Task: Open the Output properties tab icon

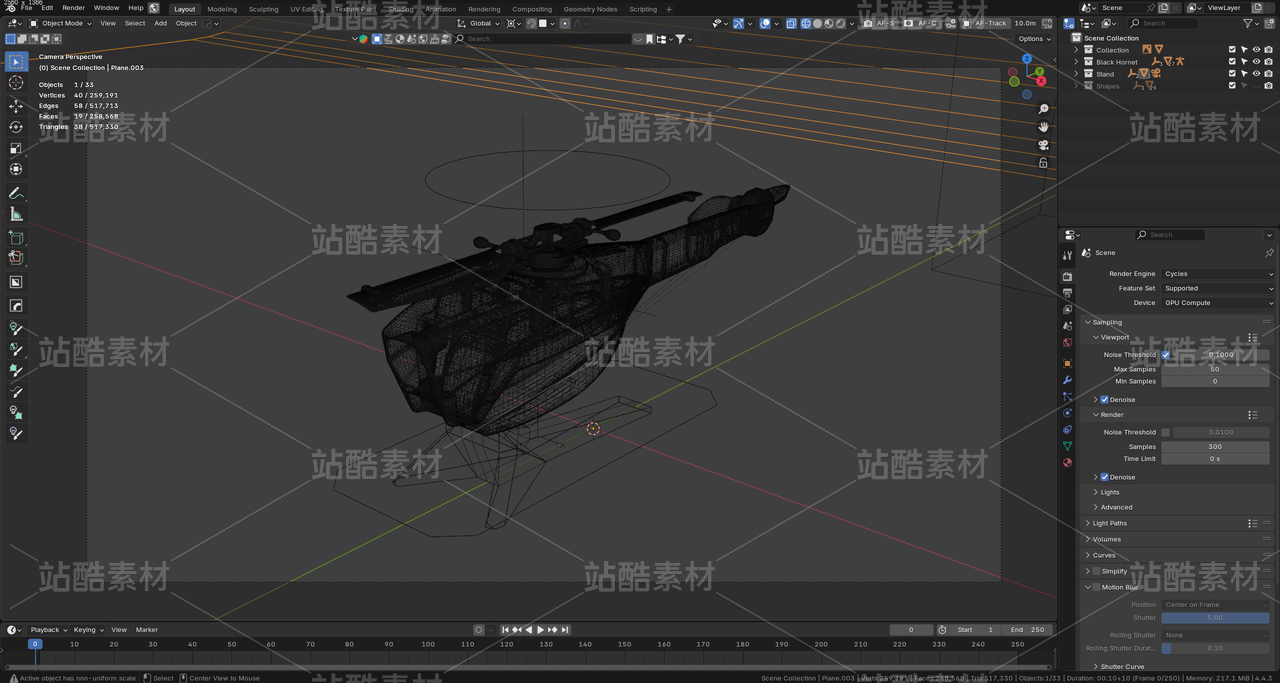Action: coord(1067,293)
